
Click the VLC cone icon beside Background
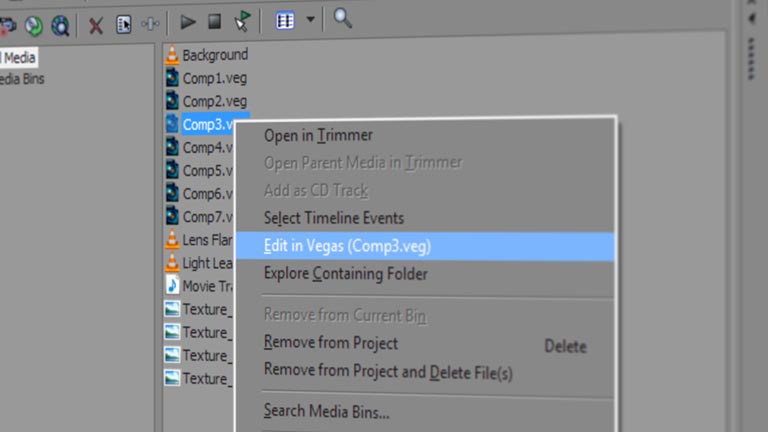pyautogui.click(x=172, y=55)
